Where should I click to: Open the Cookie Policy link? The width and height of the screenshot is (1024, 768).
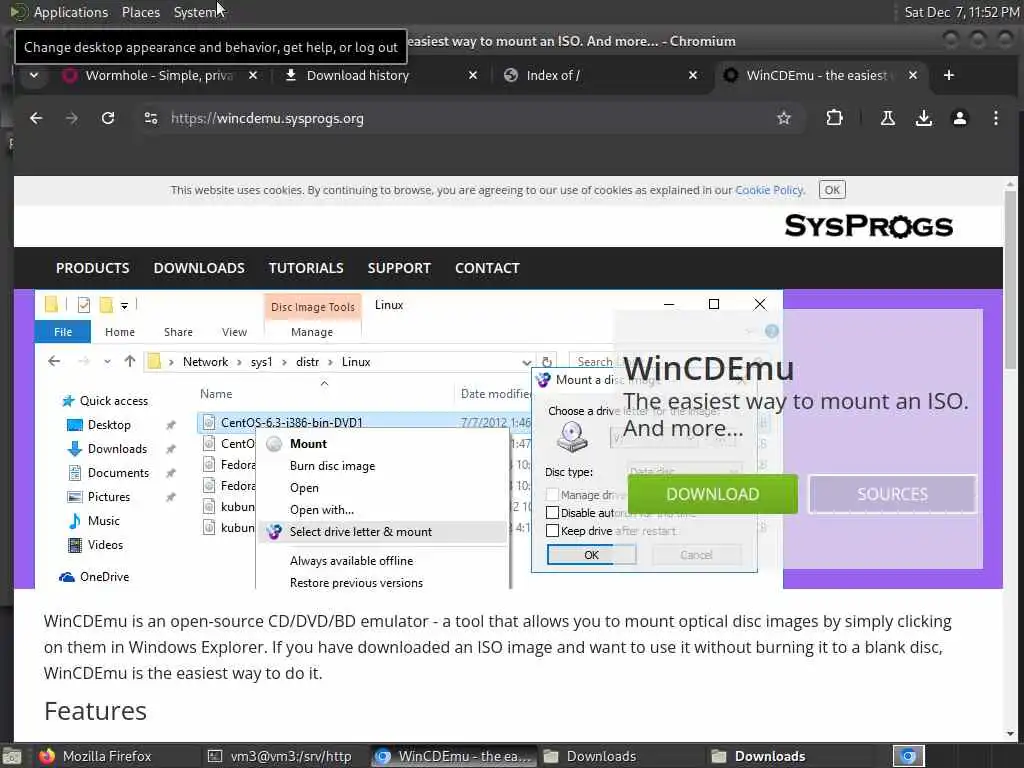tap(769, 190)
